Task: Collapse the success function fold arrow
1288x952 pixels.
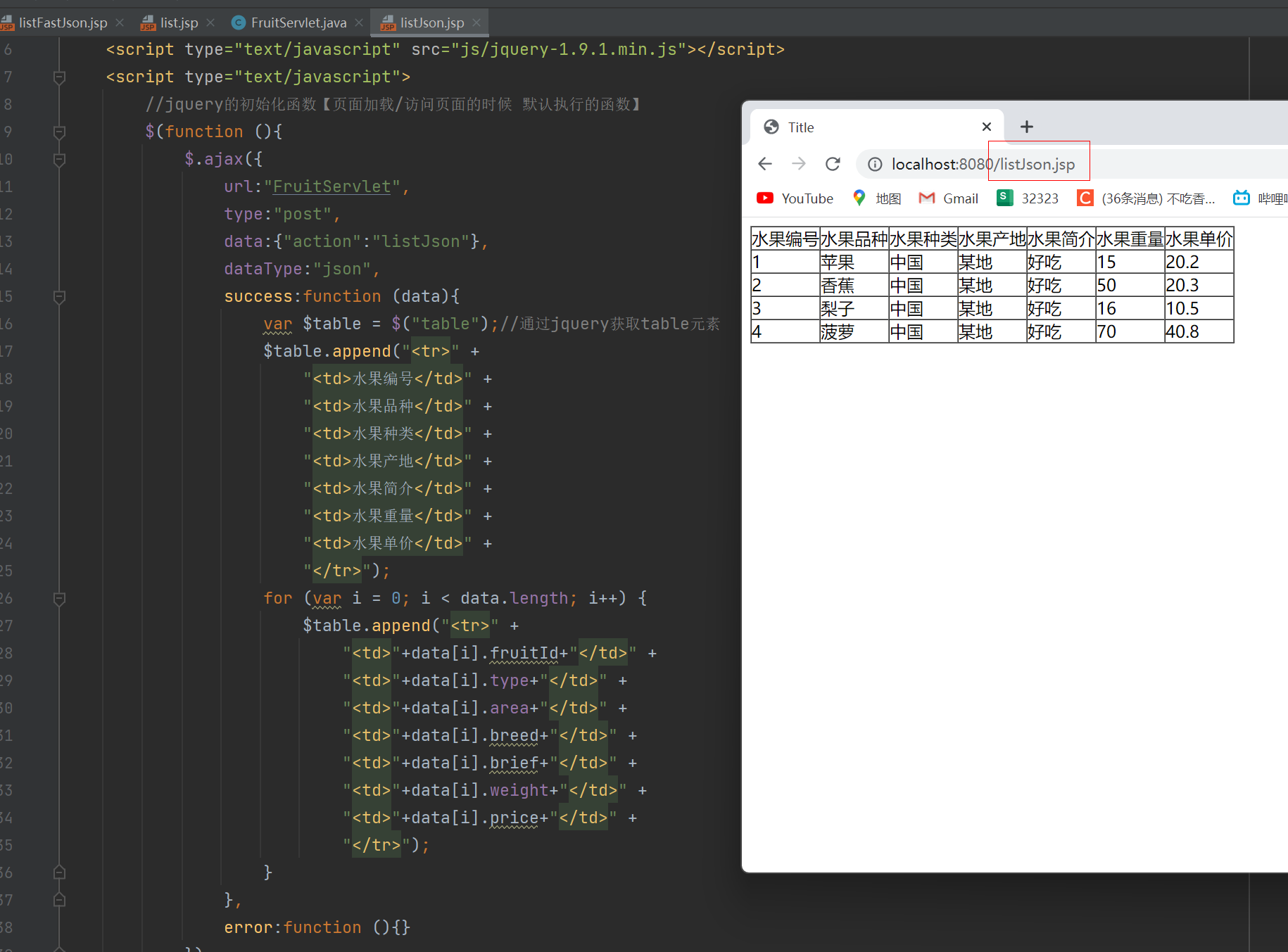Action: [59, 296]
